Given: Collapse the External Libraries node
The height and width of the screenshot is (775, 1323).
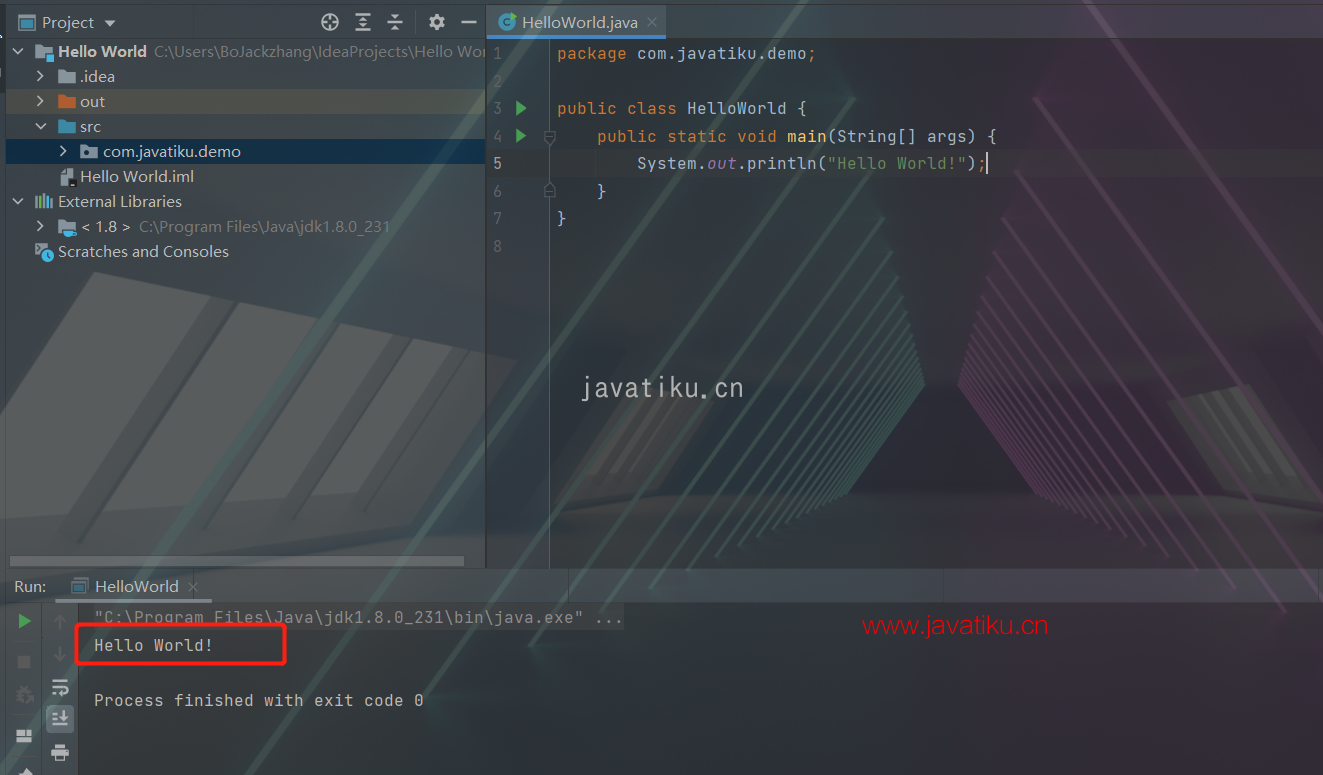Looking at the screenshot, I should [x=18, y=201].
